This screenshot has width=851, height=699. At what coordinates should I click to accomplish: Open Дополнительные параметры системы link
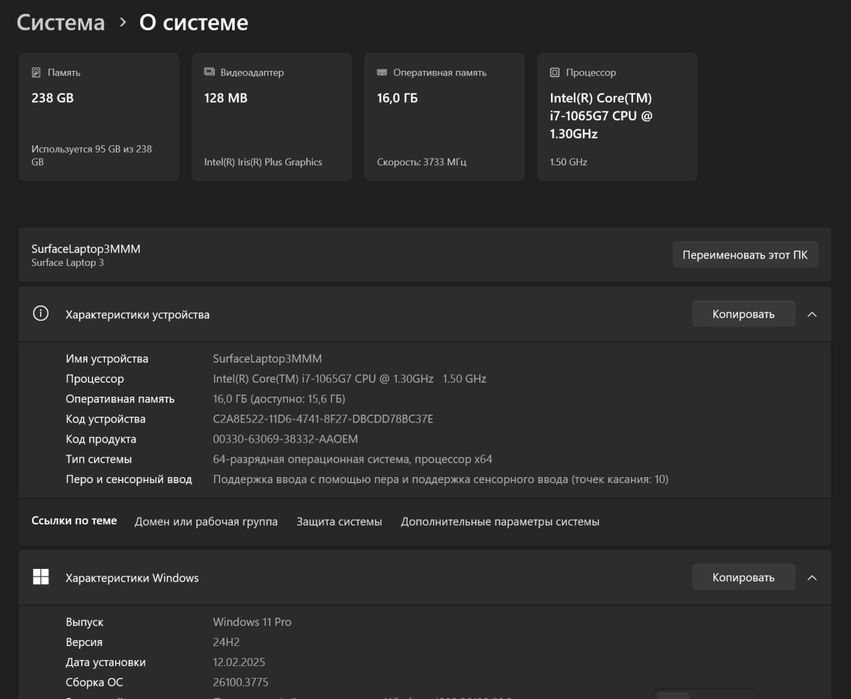click(x=500, y=522)
